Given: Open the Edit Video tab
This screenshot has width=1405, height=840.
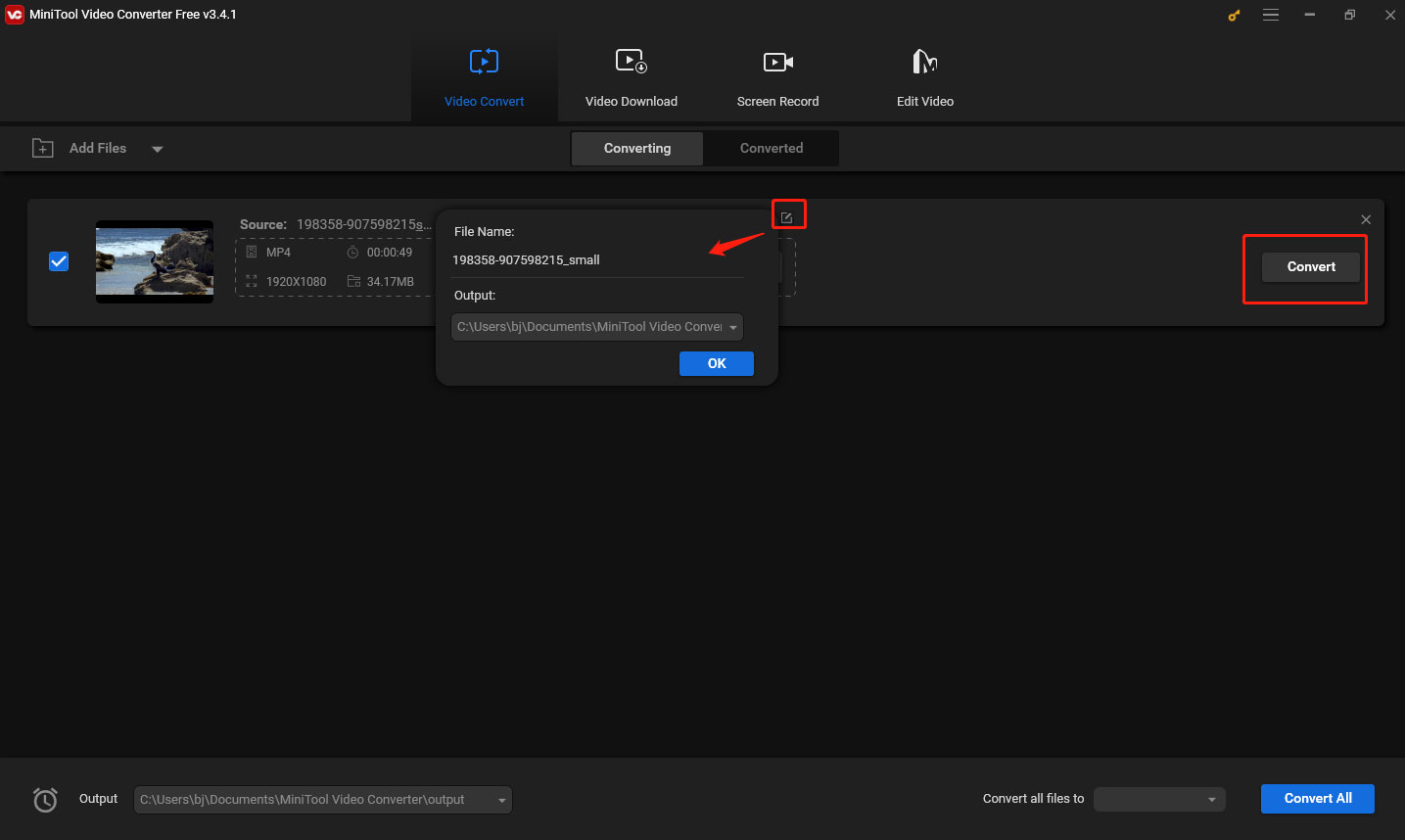Looking at the screenshot, I should (x=925, y=78).
